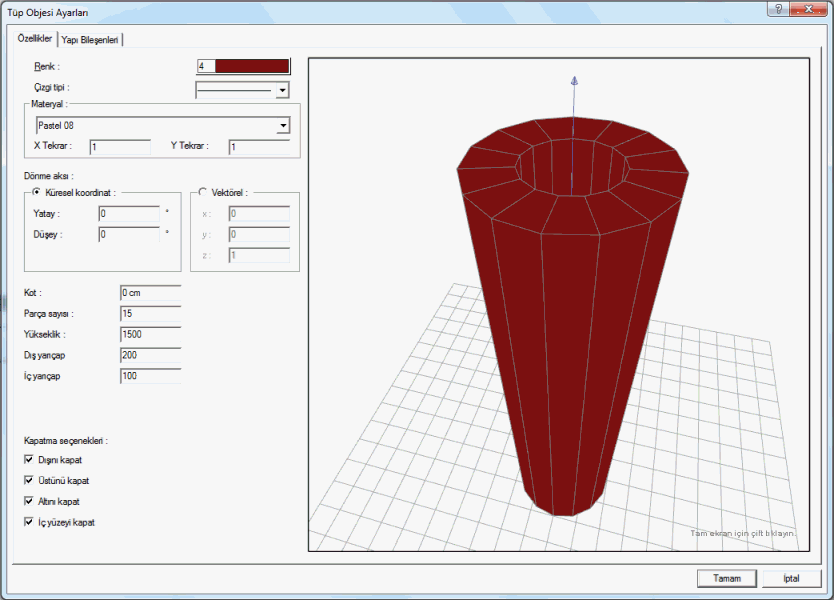Close the Tüp Objesi Ayarları dialog
The width and height of the screenshot is (834, 600).
coord(808,9)
